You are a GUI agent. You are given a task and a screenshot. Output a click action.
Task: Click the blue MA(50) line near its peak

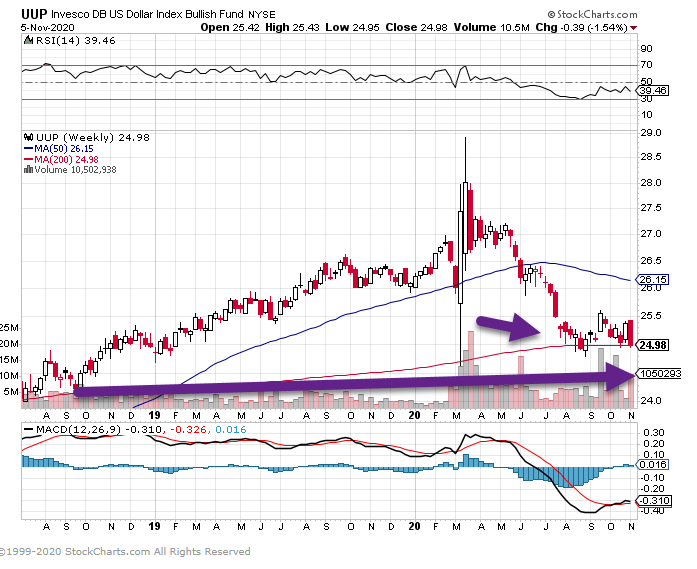(542, 262)
